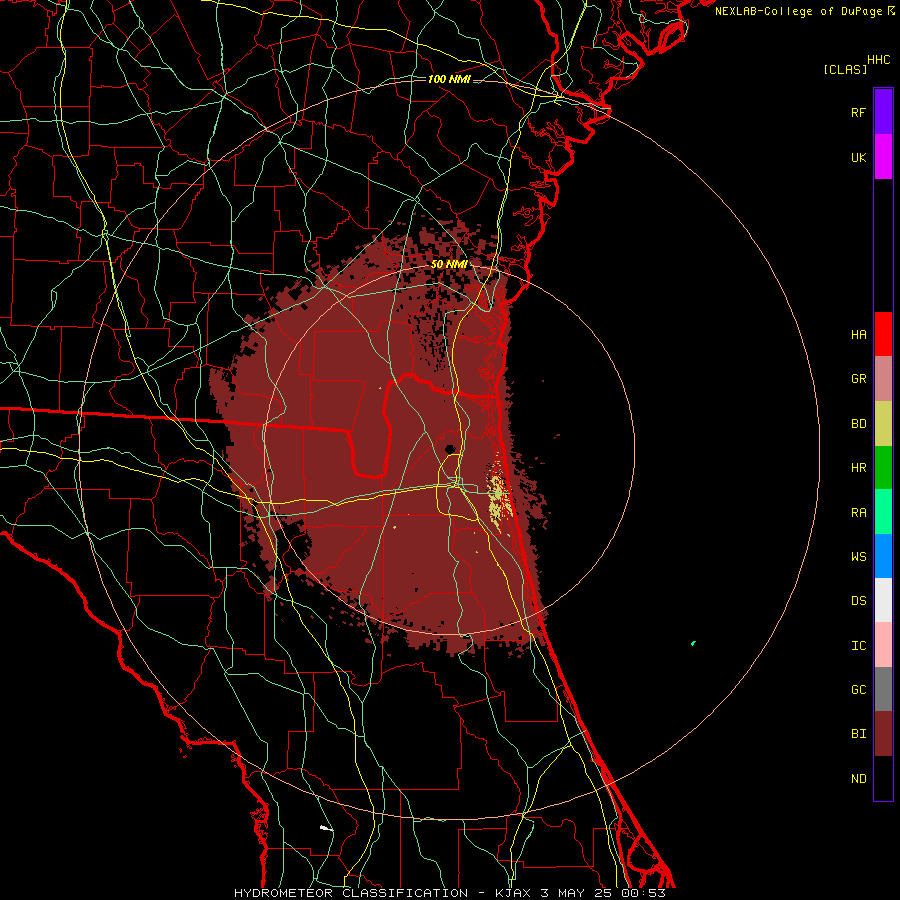Click the BI legend label
The height and width of the screenshot is (900, 900).
click(x=858, y=734)
